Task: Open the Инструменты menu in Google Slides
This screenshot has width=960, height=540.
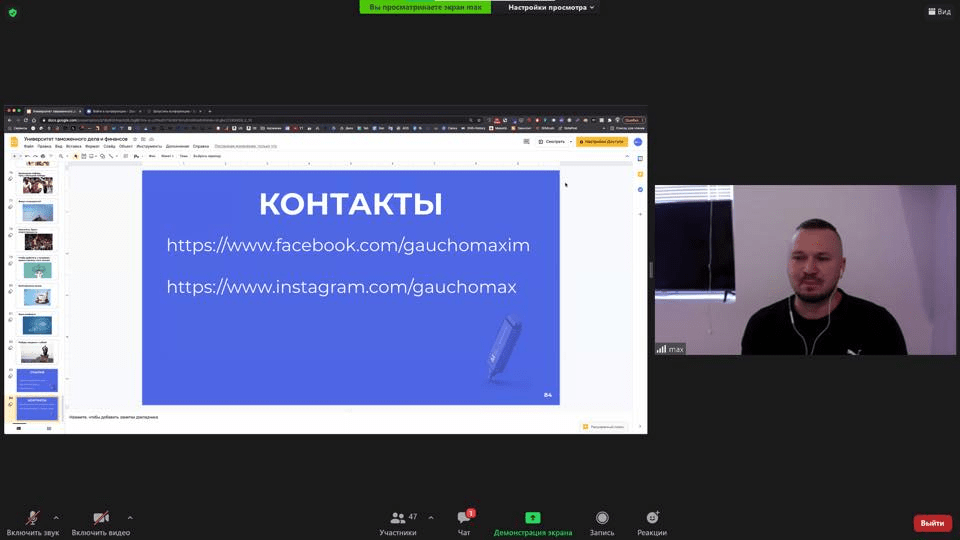Action: 149,146
